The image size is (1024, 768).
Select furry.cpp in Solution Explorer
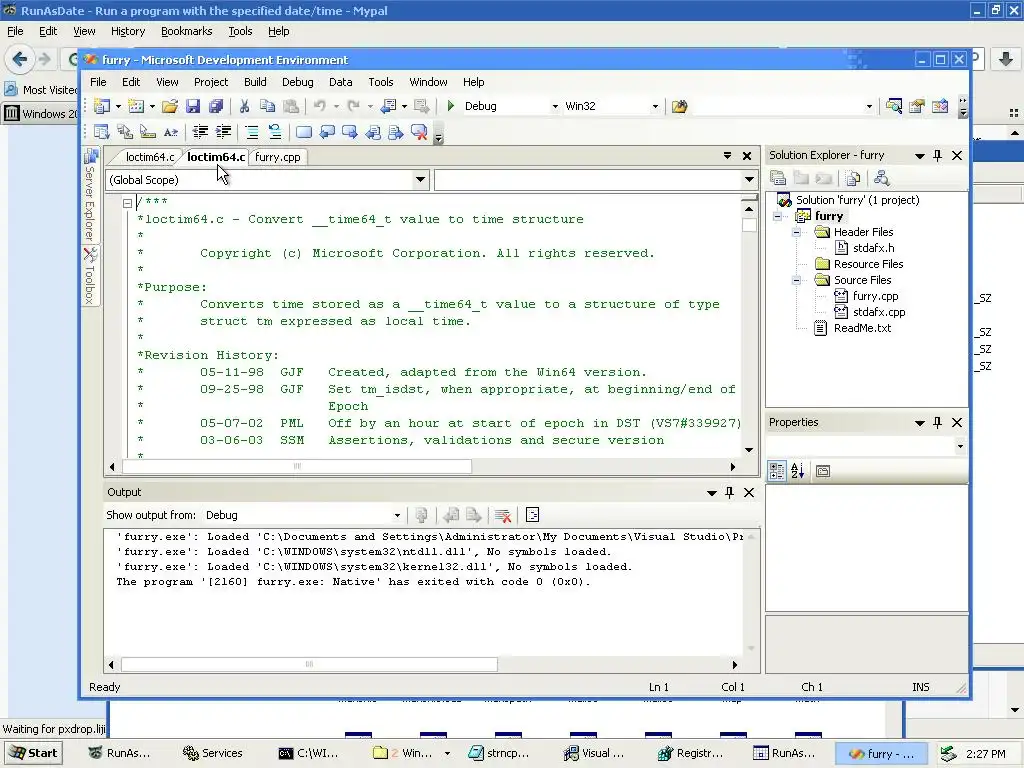[x=875, y=296]
